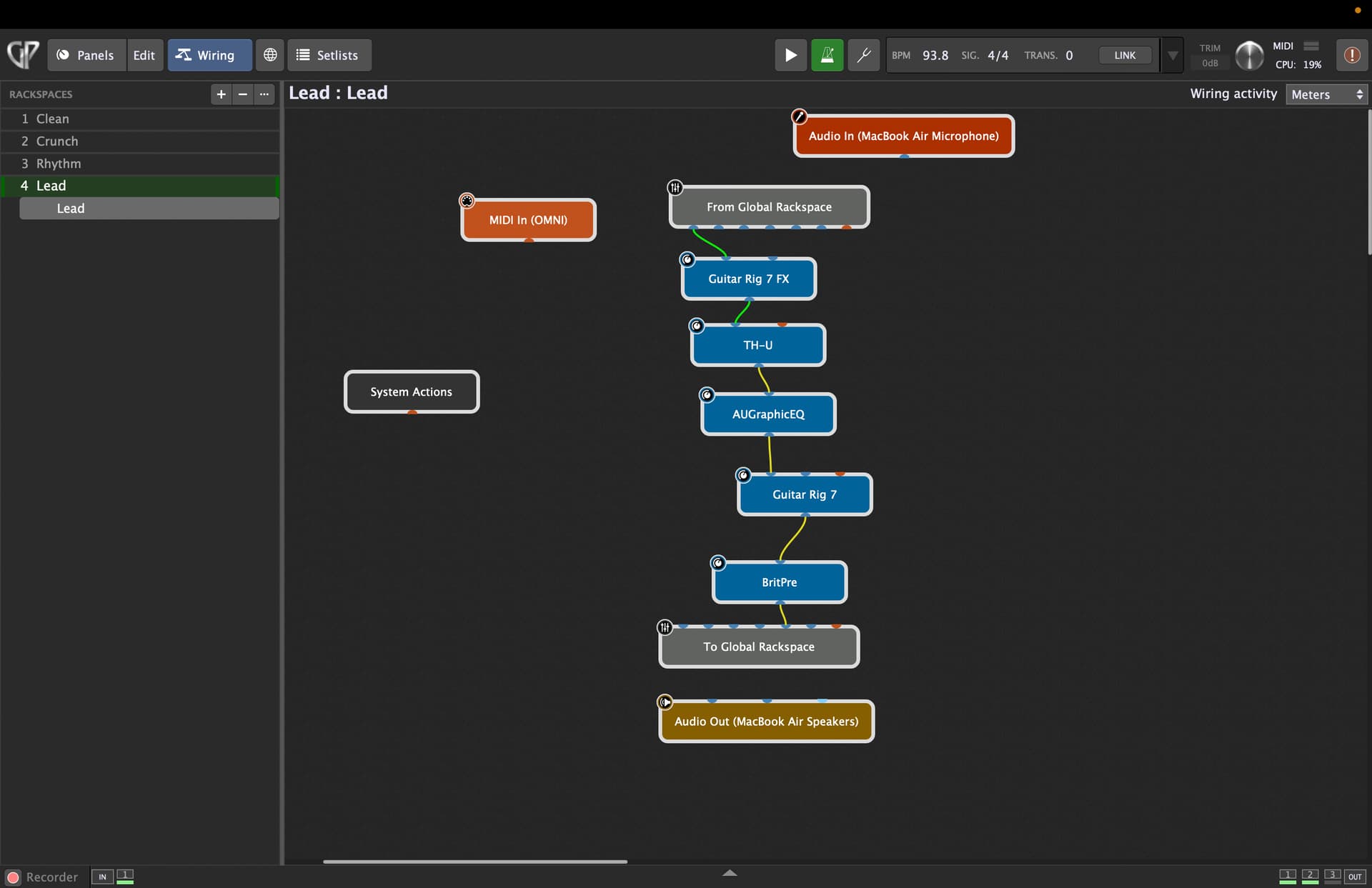
Task: Click the red alert panic icon
Action: click(1351, 55)
